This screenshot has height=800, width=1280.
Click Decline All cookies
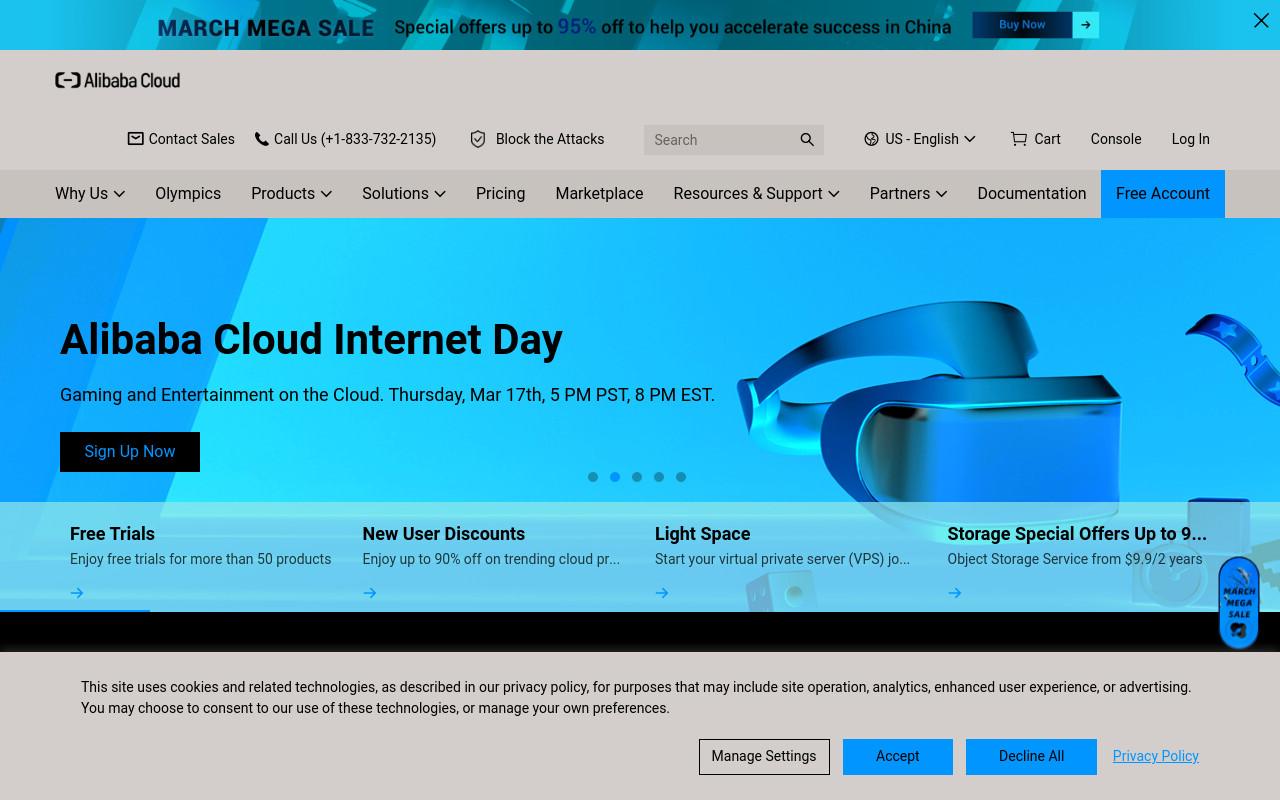(1031, 757)
